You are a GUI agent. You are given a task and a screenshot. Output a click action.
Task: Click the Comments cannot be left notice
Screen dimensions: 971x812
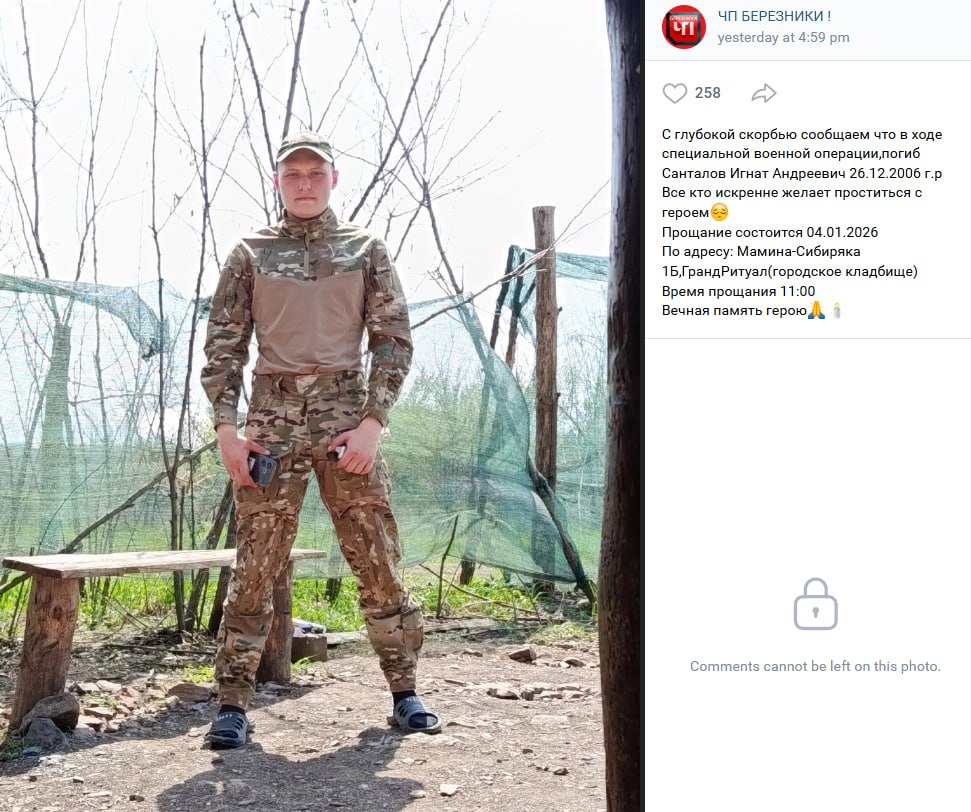pyautogui.click(x=815, y=666)
